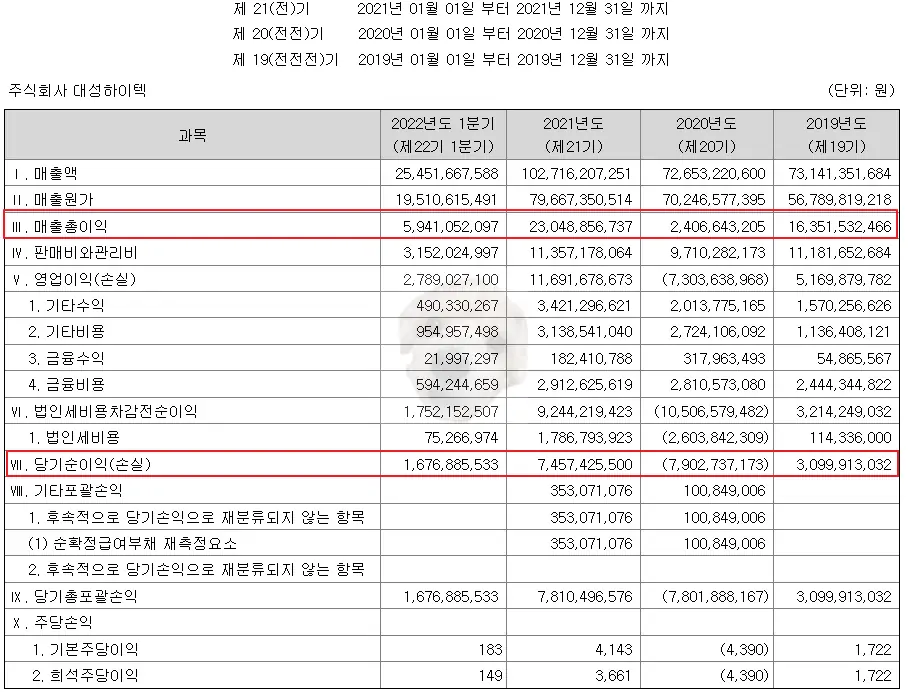Click cost of sales 79,667,350,514

(x=581, y=200)
